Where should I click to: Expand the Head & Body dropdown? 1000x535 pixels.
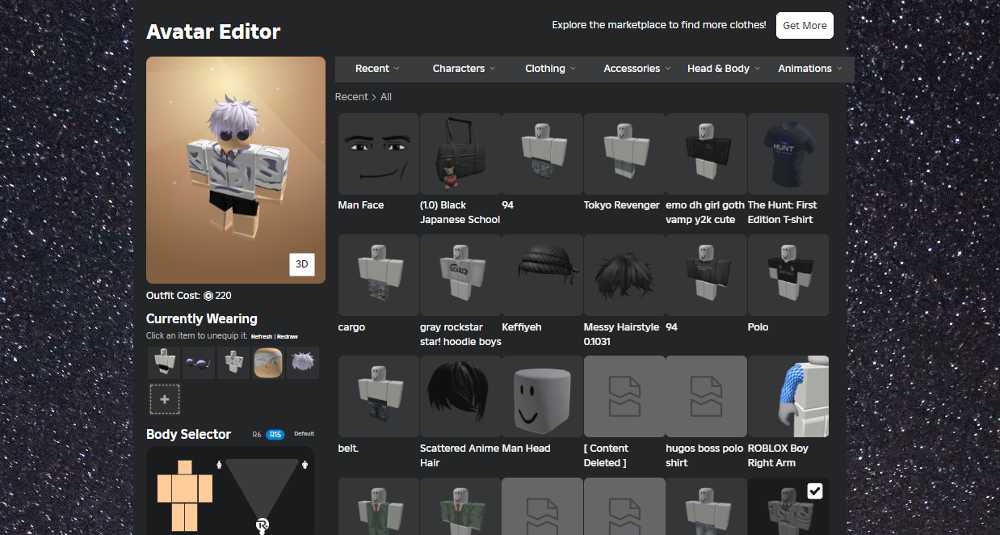click(x=723, y=68)
